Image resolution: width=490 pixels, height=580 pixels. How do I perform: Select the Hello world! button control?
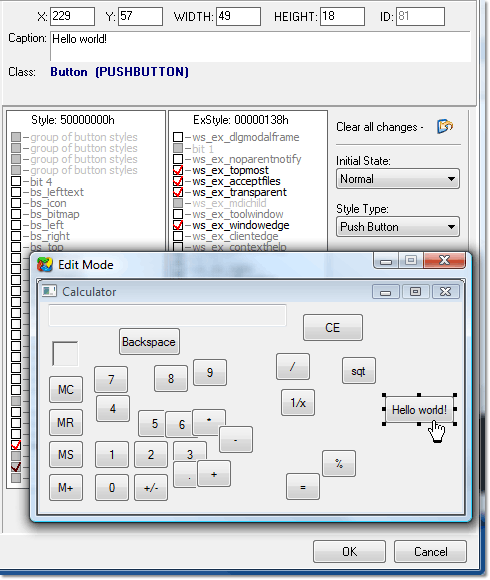point(419,409)
